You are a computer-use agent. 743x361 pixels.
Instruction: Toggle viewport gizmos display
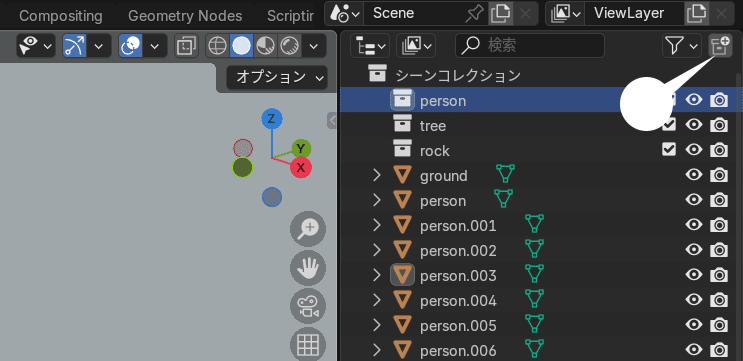(x=74, y=46)
